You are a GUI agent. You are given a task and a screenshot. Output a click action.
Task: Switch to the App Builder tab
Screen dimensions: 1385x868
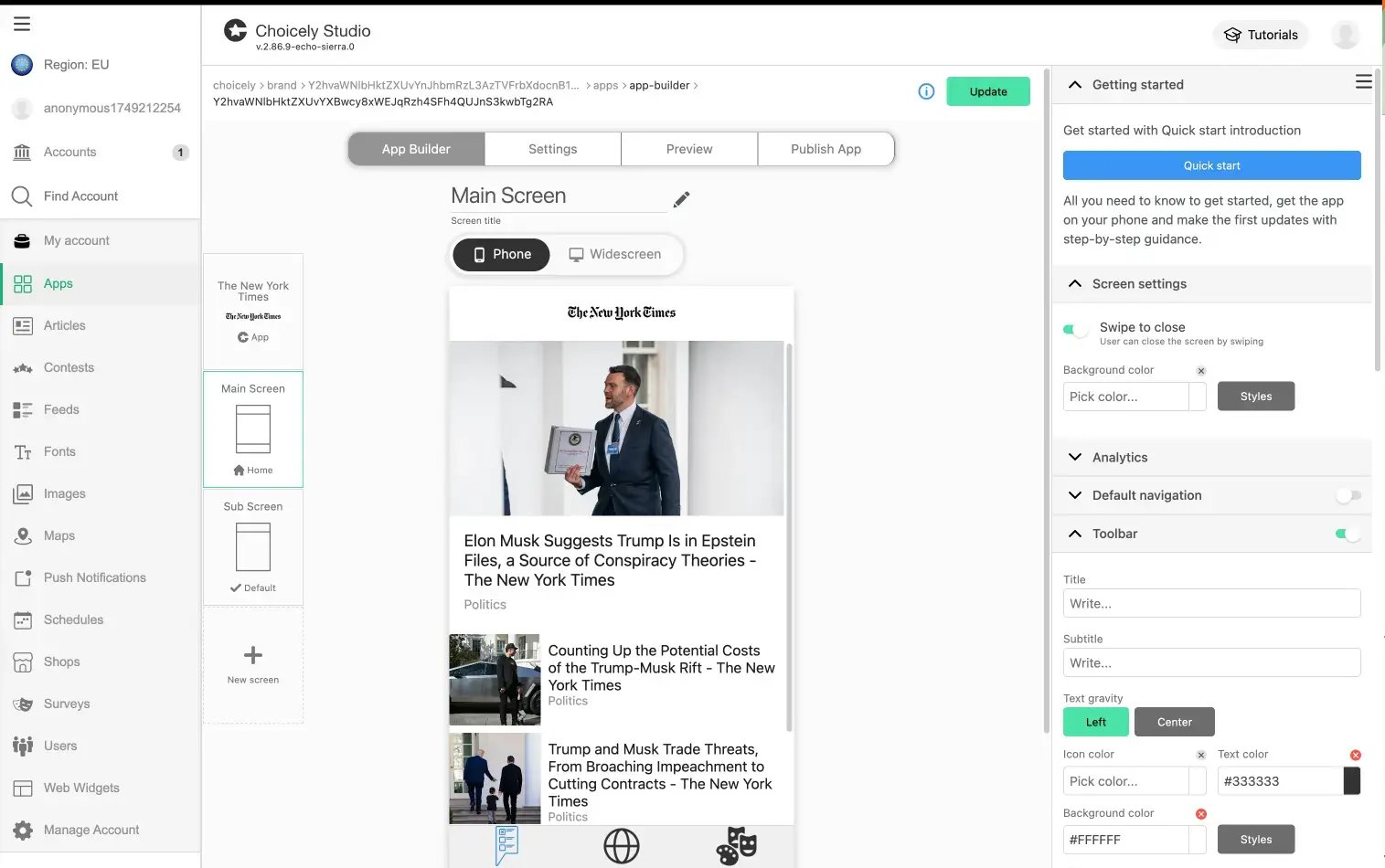click(416, 149)
